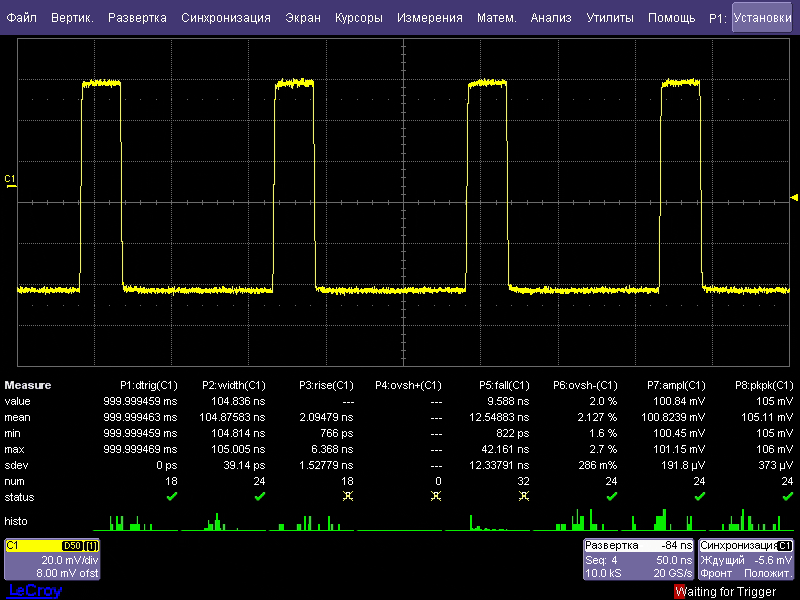Select the P4:ovsh+ measurement column header
The height and width of the screenshot is (600, 800).
pos(408,385)
